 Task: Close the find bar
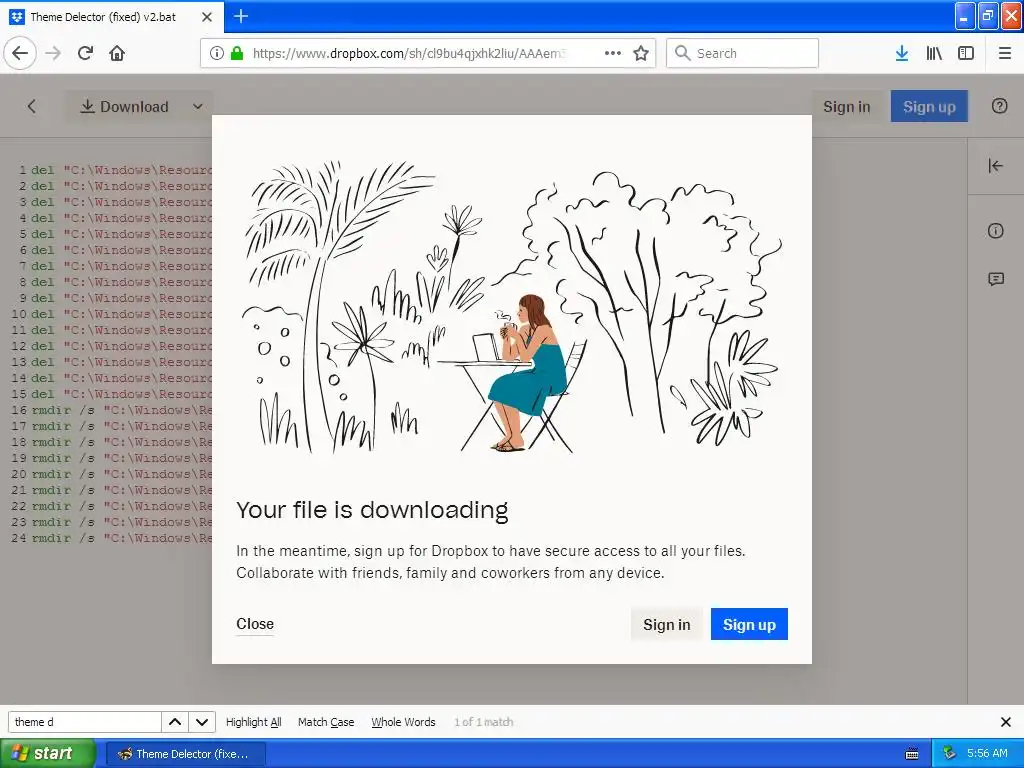1006,722
